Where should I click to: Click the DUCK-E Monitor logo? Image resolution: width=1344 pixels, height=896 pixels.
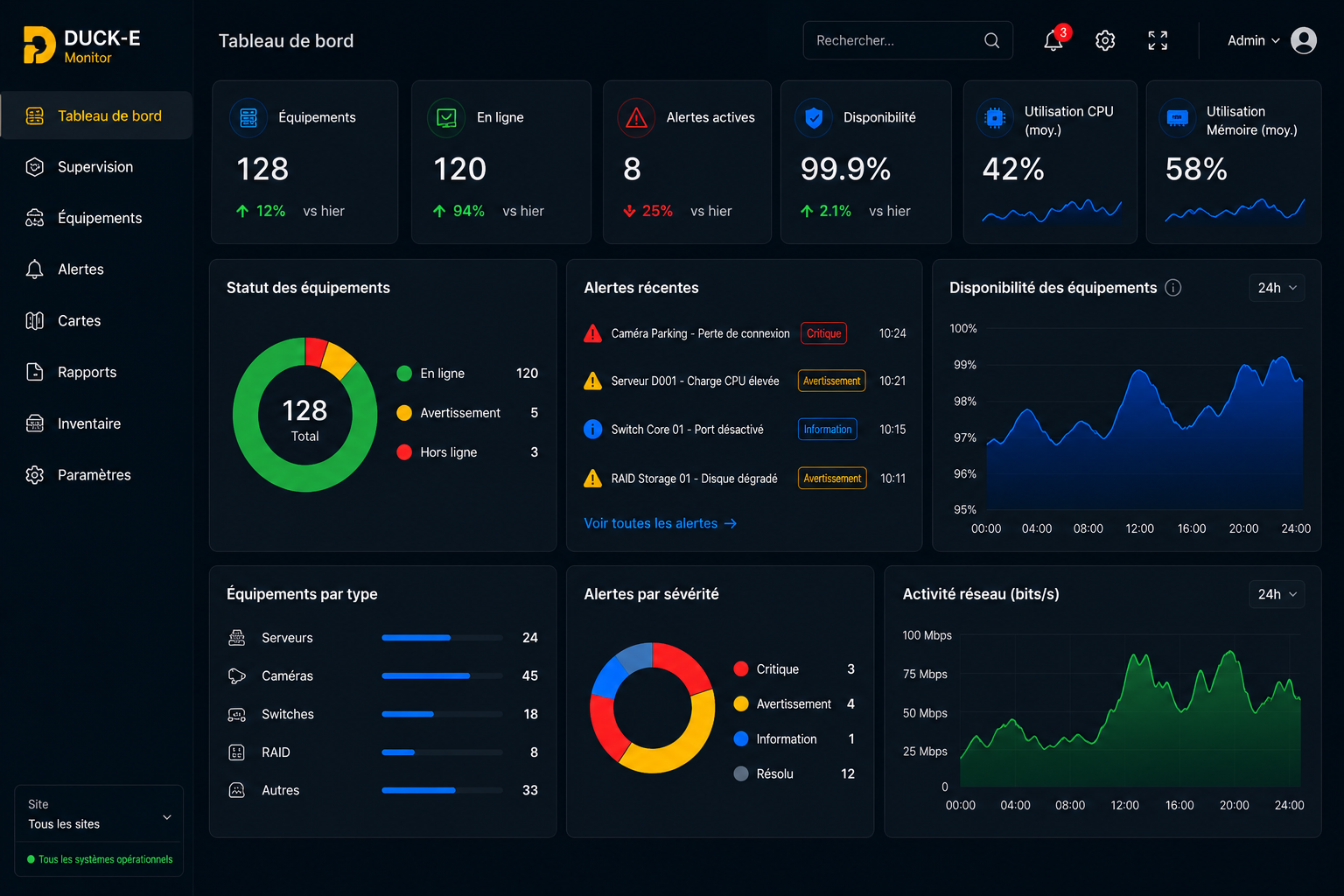81,45
